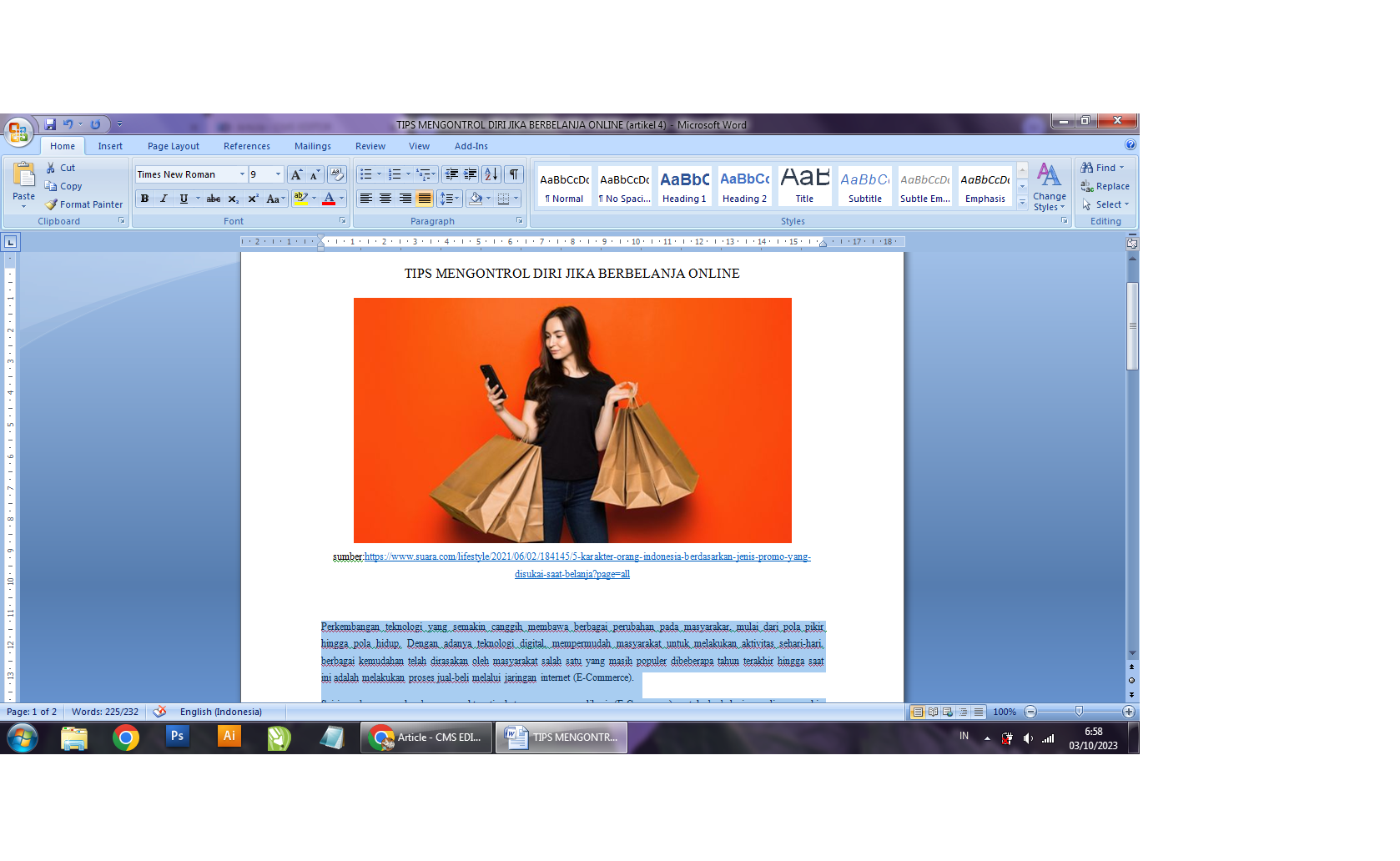The image size is (1400, 861).
Task: Undo the last action
Action: [68, 124]
